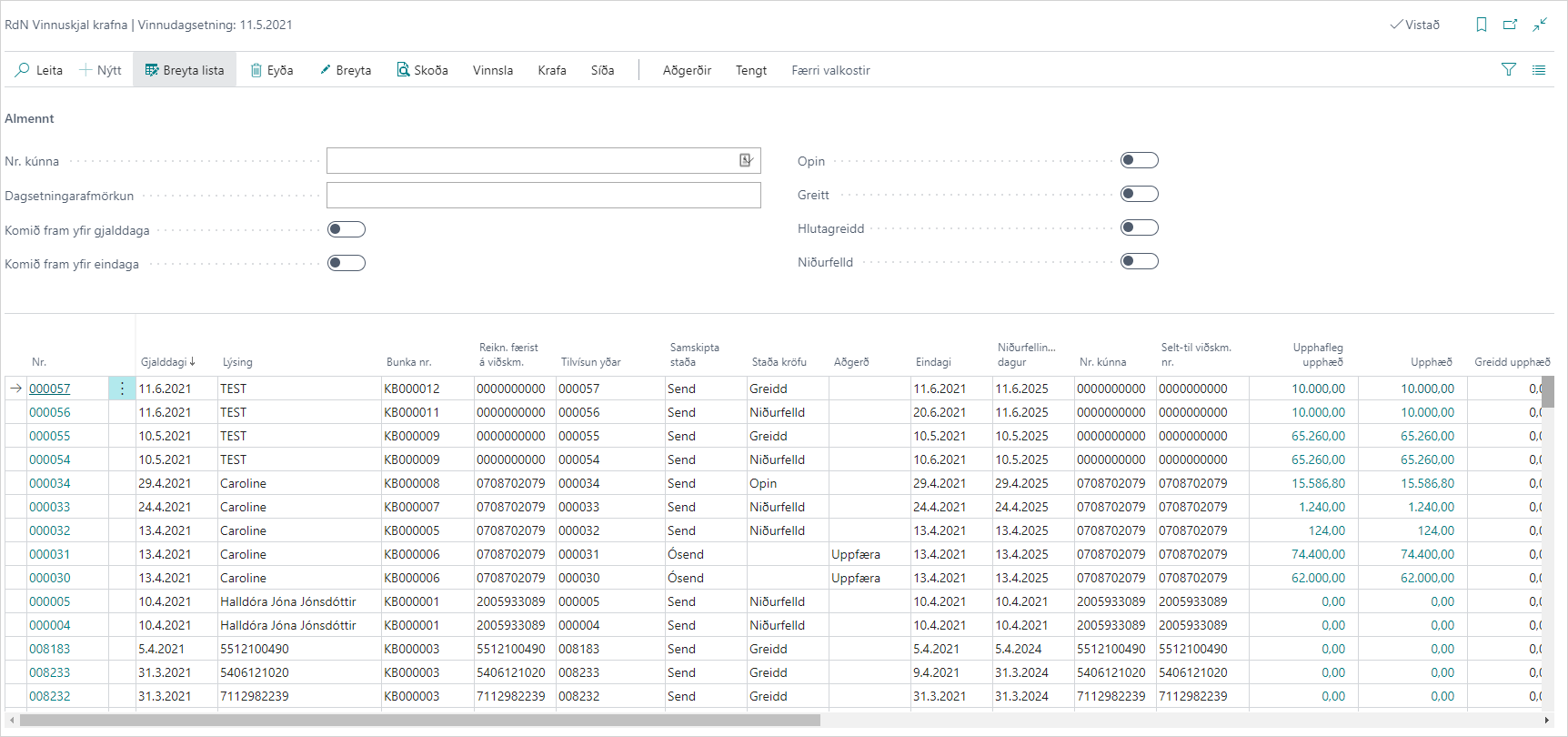Screen dimensions: 1568x737
Task: Open the Vinnsla menu
Action: [x=493, y=70]
